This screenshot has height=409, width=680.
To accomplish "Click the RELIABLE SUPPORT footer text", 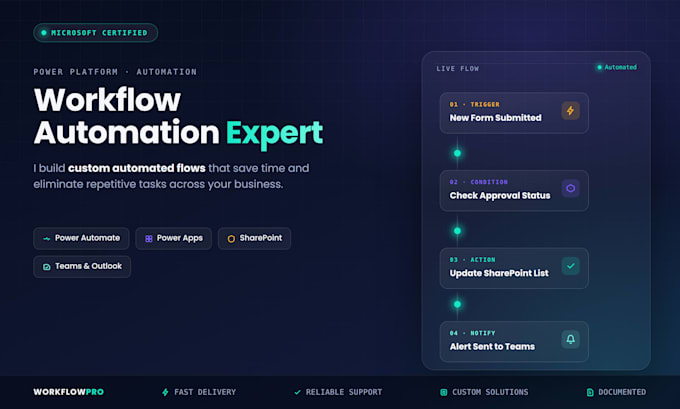I will pos(344,392).
